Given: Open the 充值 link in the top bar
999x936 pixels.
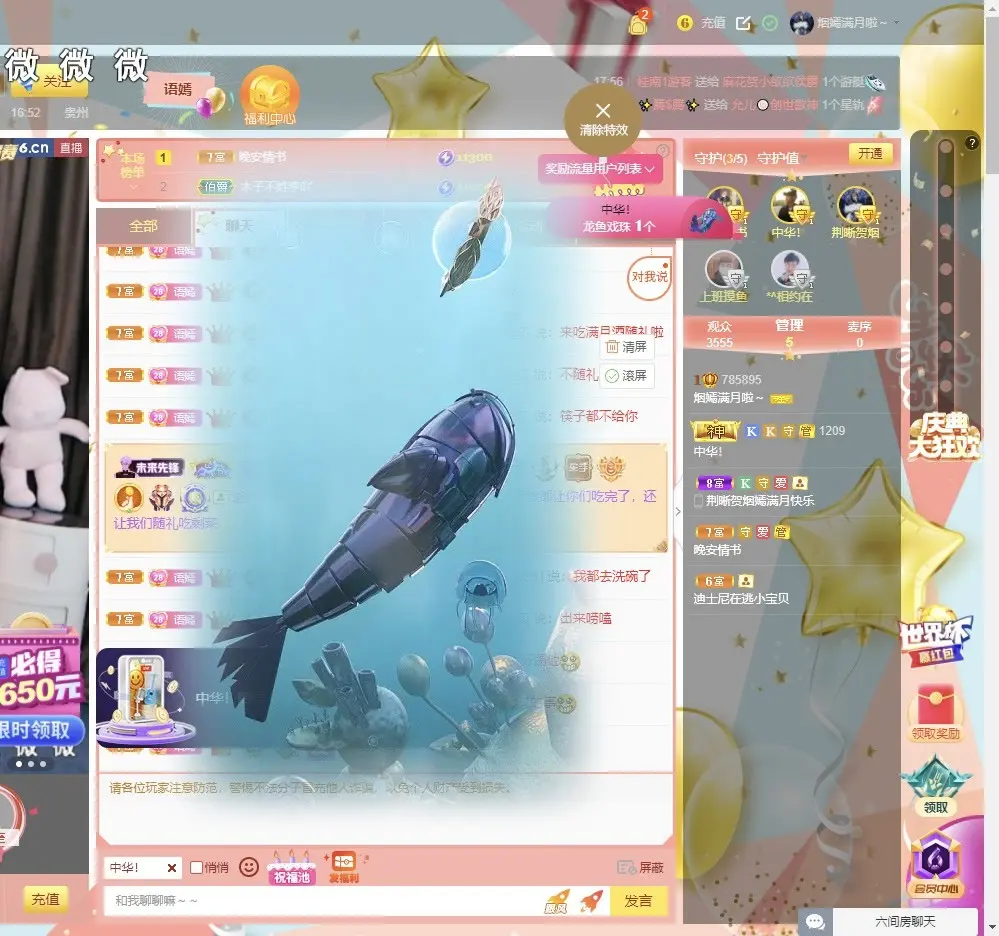Looking at the screenshot, I should coord(713,23).
